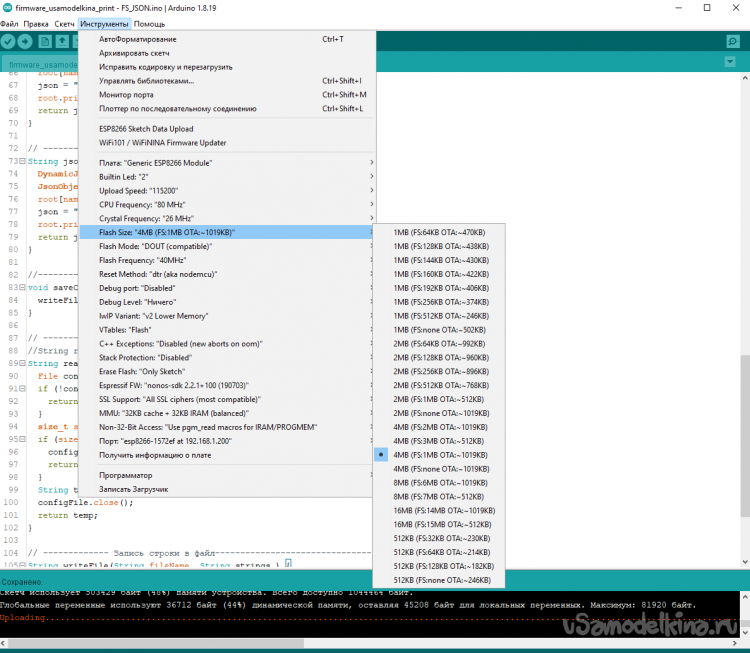750x653 pixels.
Task: Choose 1MB (FS:64KB OTA:~470KB) option
Action: point(440,232)
